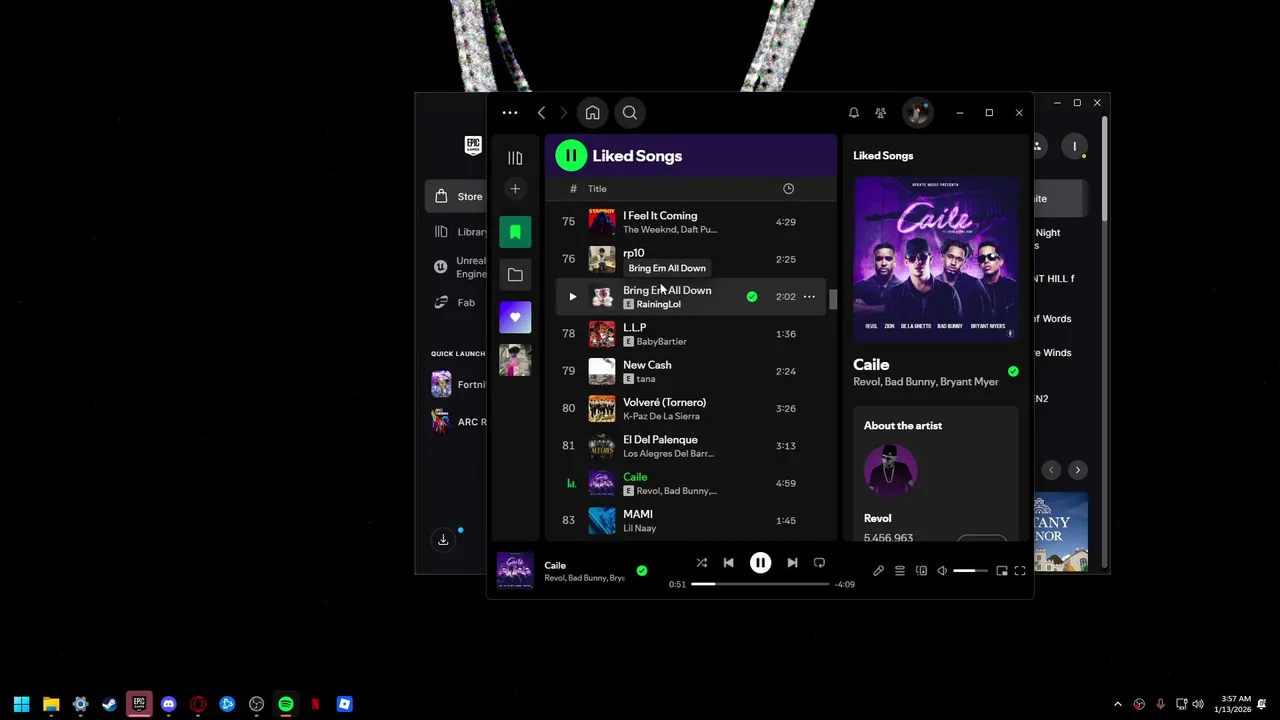Go to the previous track
The width and height of the screenshot is (1280, 720).
[728, 563]
